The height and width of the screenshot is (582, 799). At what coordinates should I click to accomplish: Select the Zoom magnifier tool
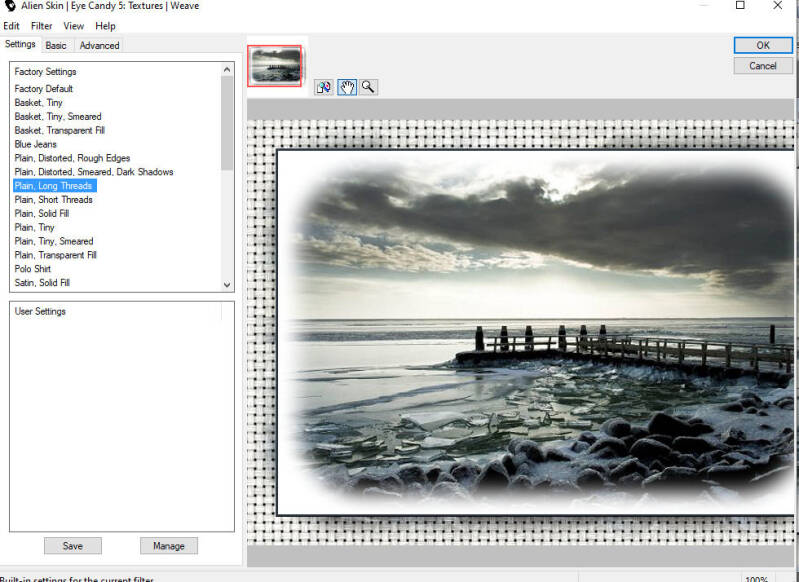click(369, 87)
